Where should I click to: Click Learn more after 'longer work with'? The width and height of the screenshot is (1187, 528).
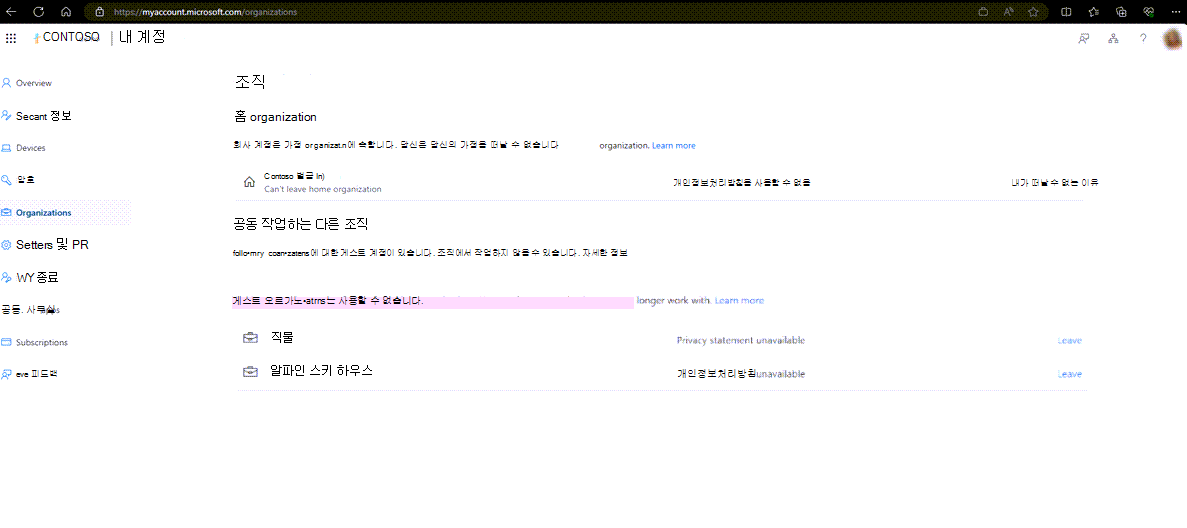pos(740,301)
